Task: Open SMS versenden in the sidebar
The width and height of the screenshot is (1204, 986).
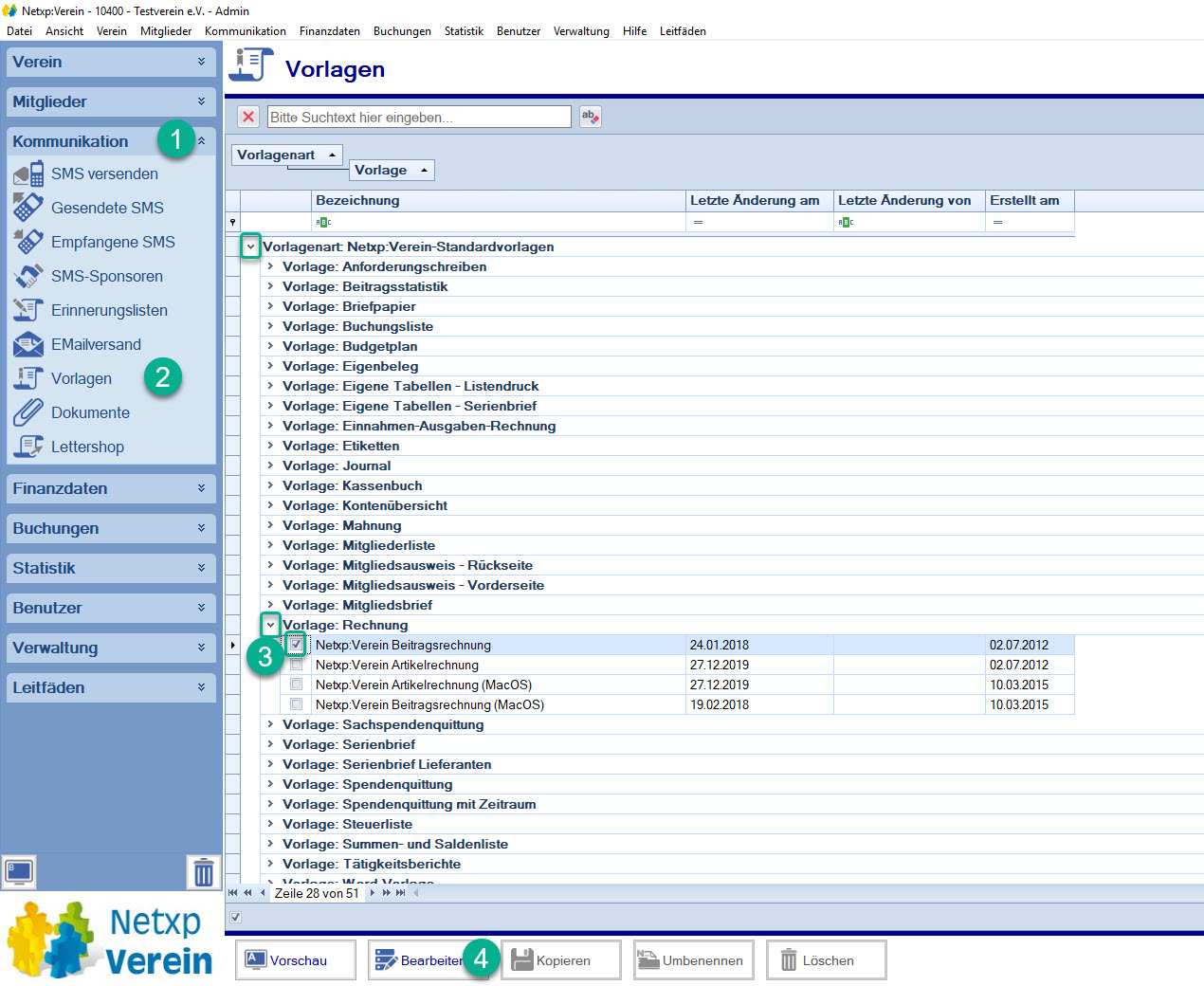Action: [104, 173]
